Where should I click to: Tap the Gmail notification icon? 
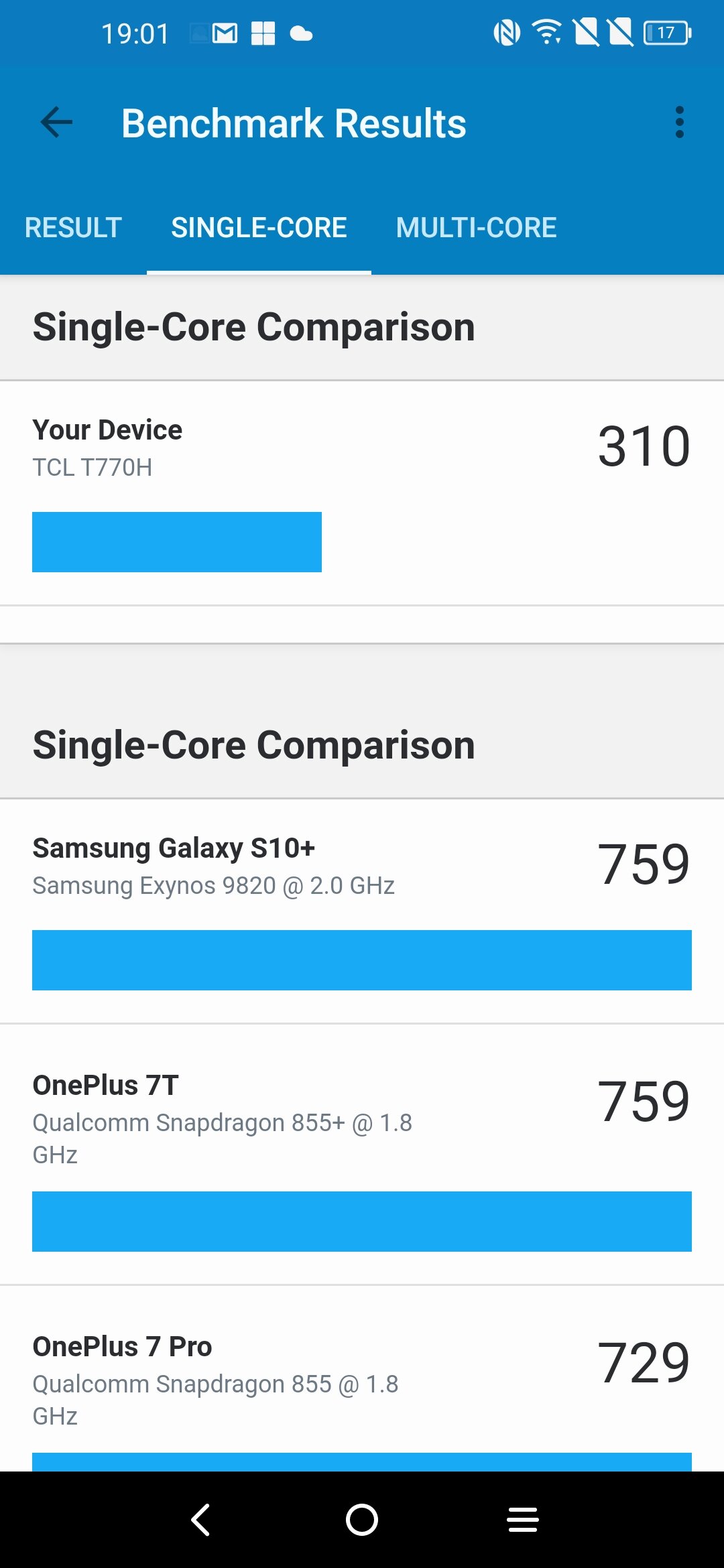tap(225, 33)
